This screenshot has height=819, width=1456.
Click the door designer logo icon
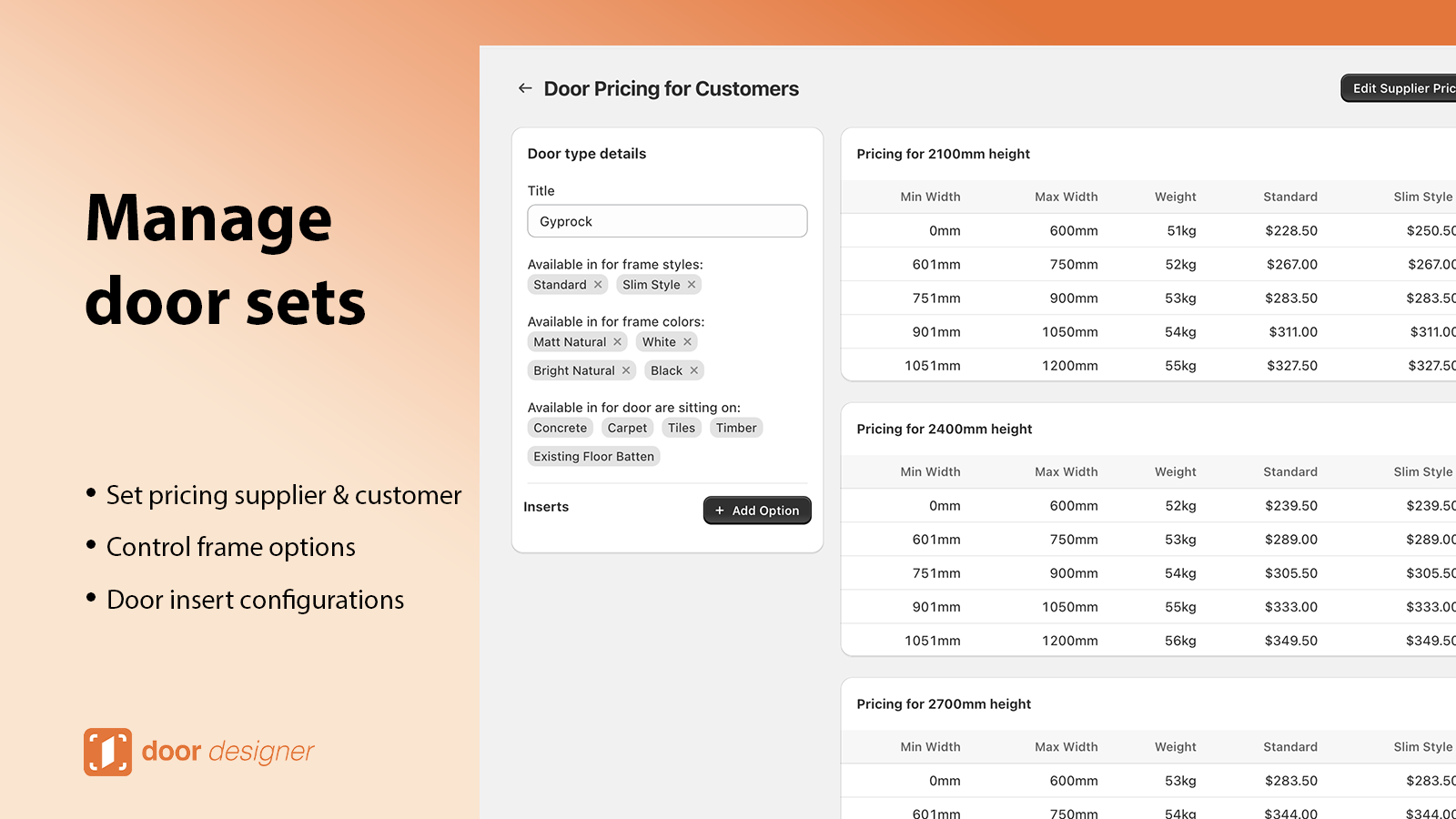108,752
